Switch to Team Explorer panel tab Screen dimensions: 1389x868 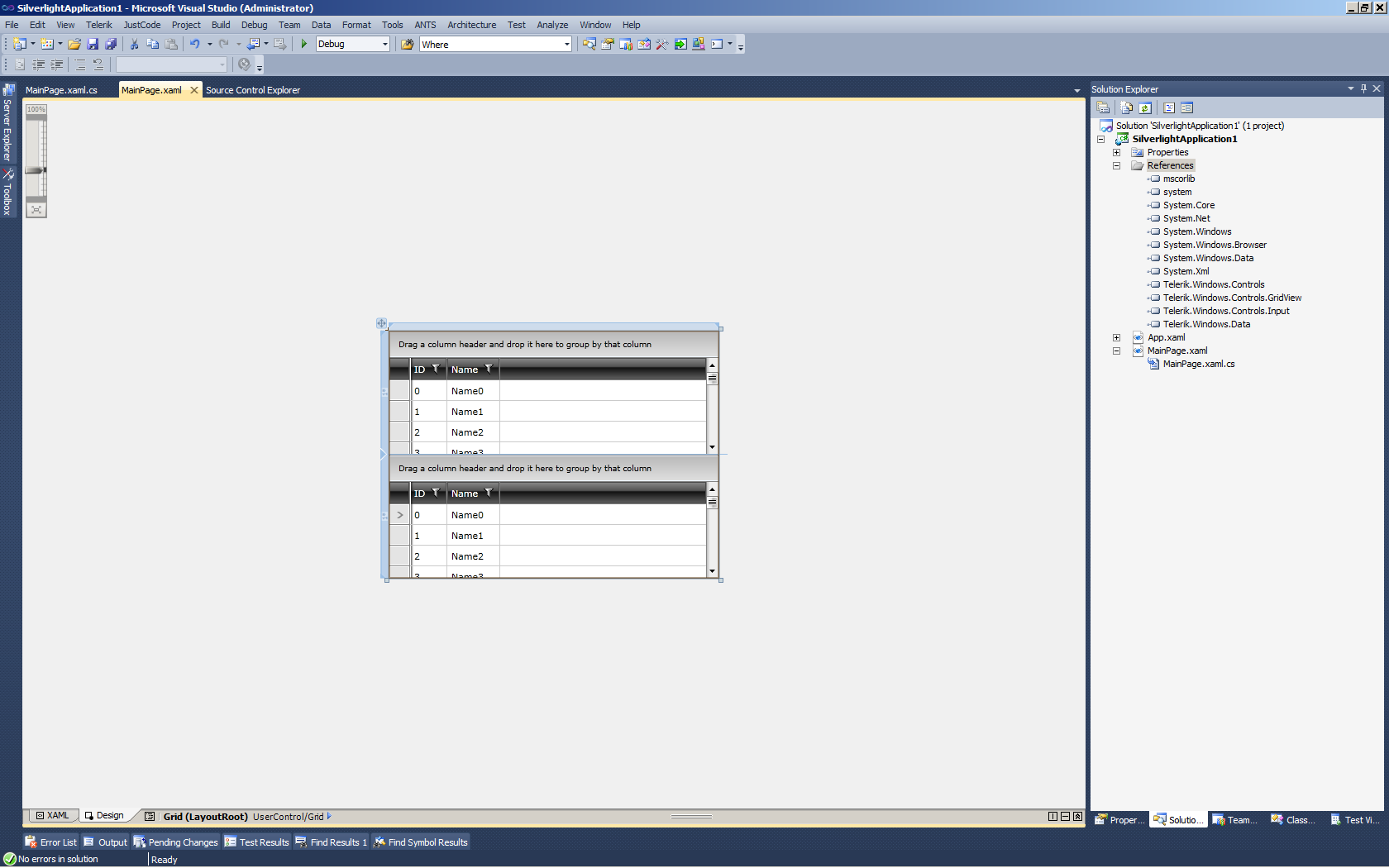point(1234,819)
